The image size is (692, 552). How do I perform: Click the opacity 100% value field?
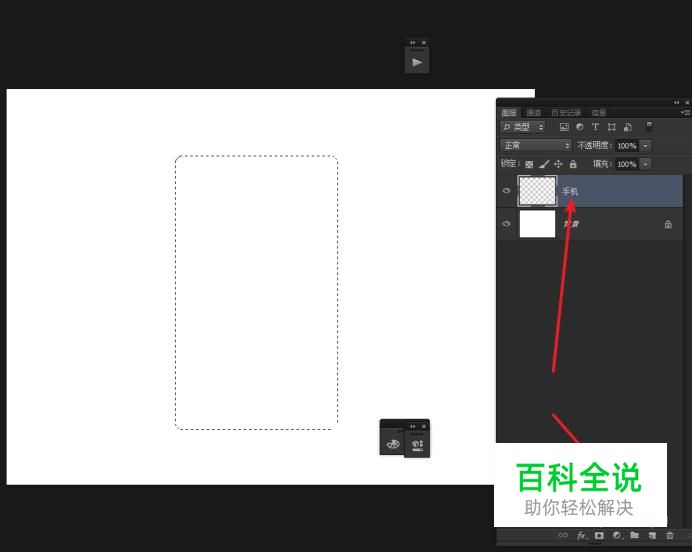tap(627, 146)
